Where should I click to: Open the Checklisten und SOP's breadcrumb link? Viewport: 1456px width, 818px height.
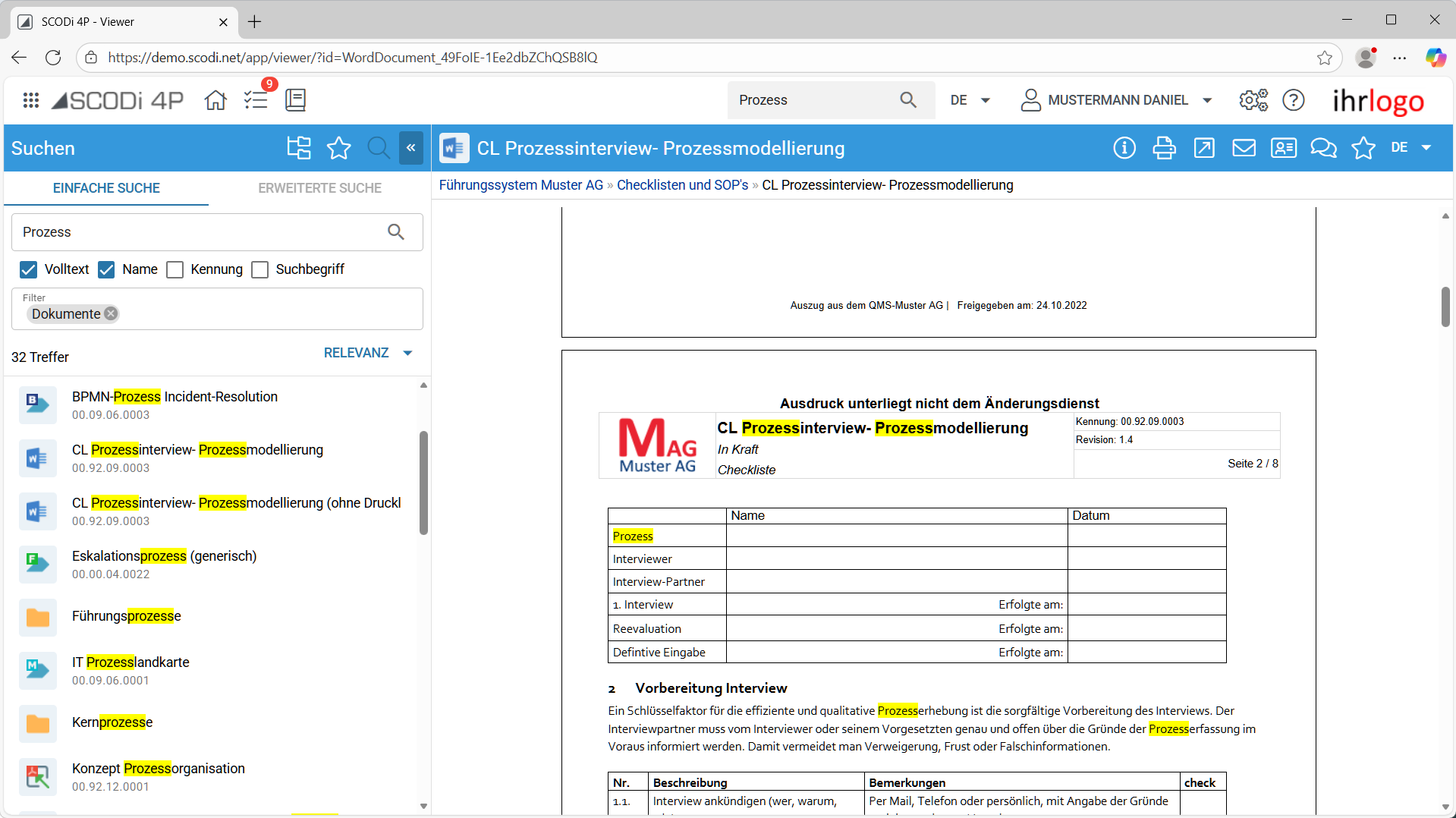(682, 185)
